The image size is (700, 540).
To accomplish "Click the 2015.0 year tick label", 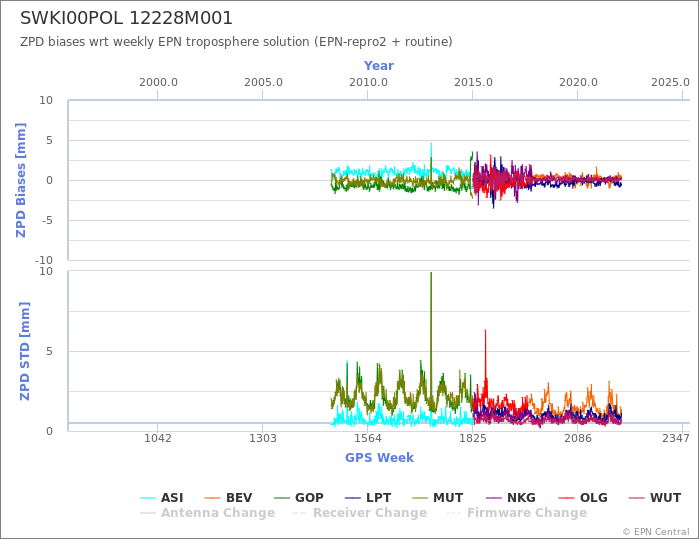I will click(x=473, y=83).
